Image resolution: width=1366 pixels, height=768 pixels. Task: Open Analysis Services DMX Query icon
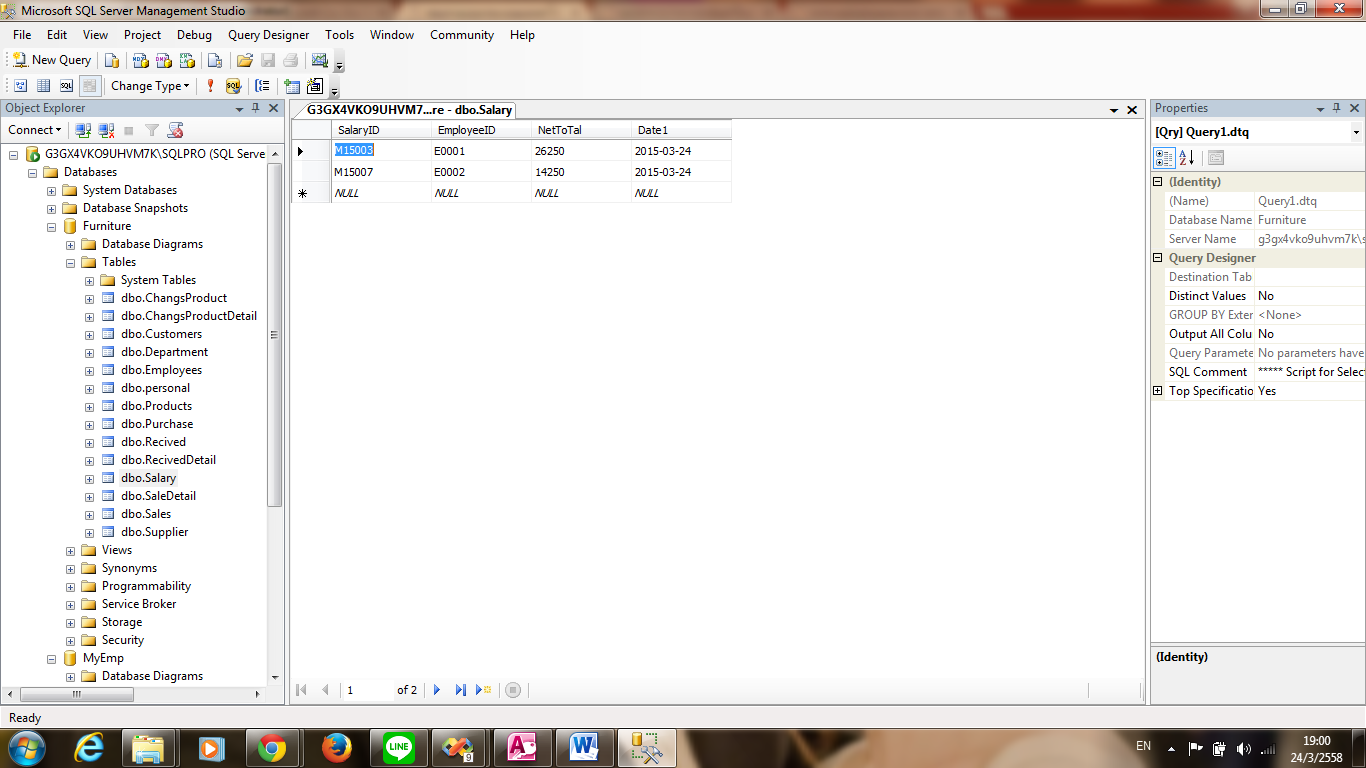[164, 60]
